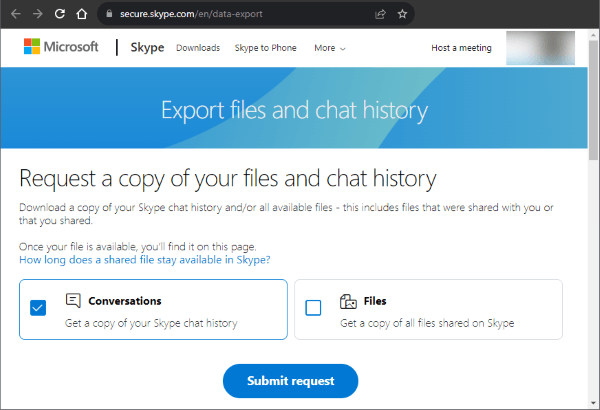600x410 pixels.
Task: Reload the current page
Action: 60,14
